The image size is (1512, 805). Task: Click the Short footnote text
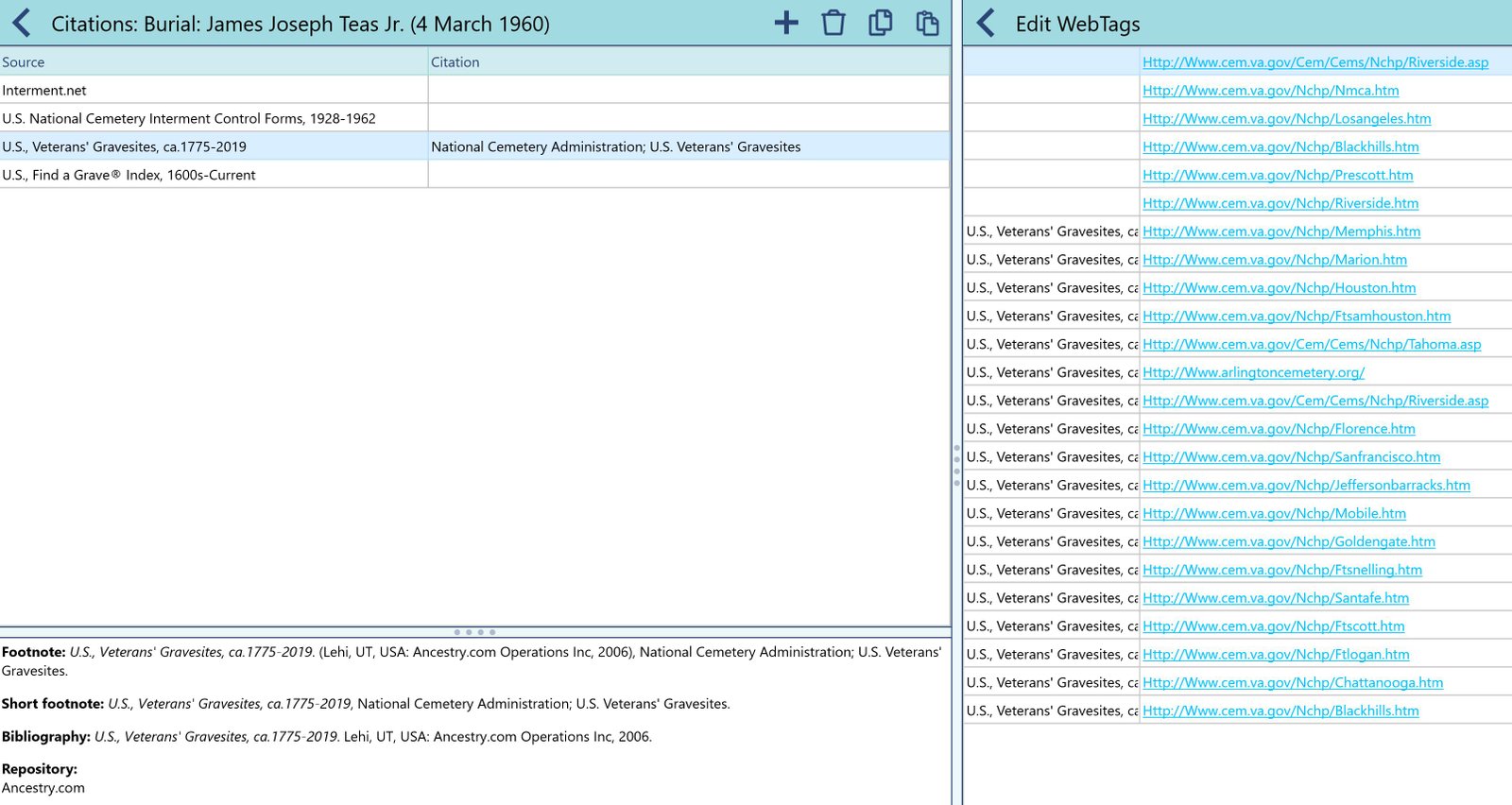click(x=366, y=704)
